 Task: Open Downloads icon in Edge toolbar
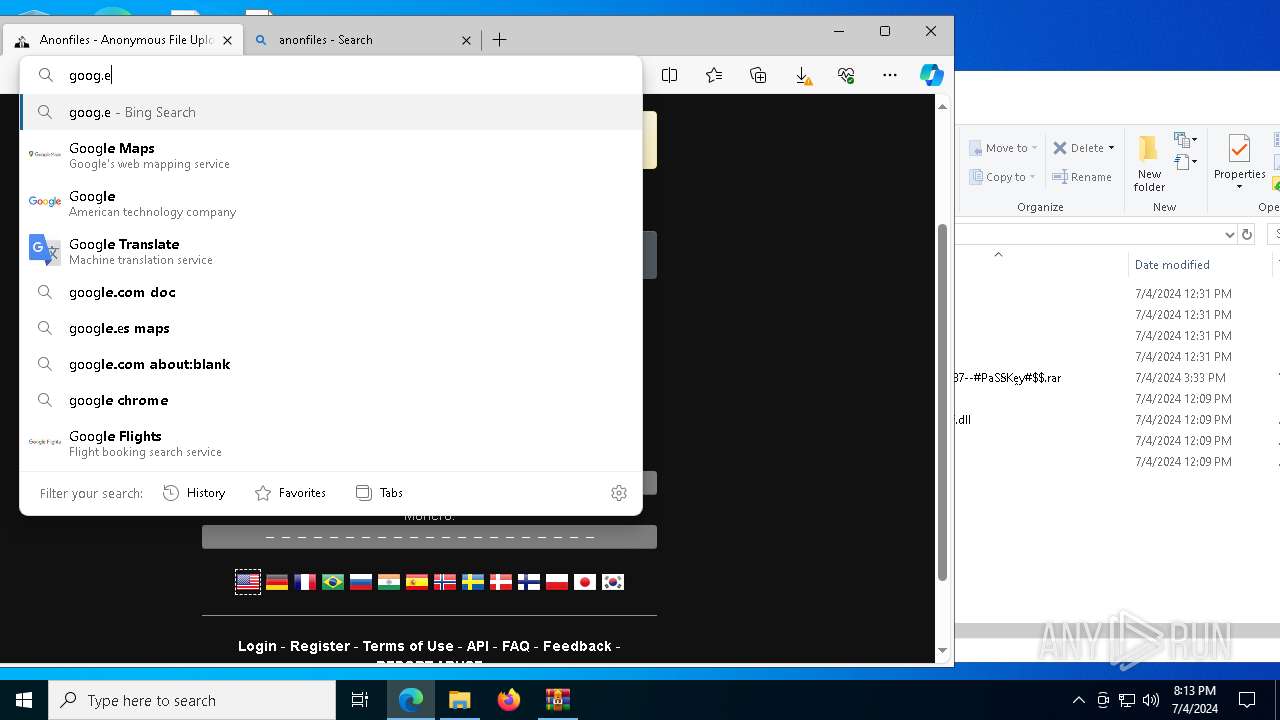pos(802,75)
